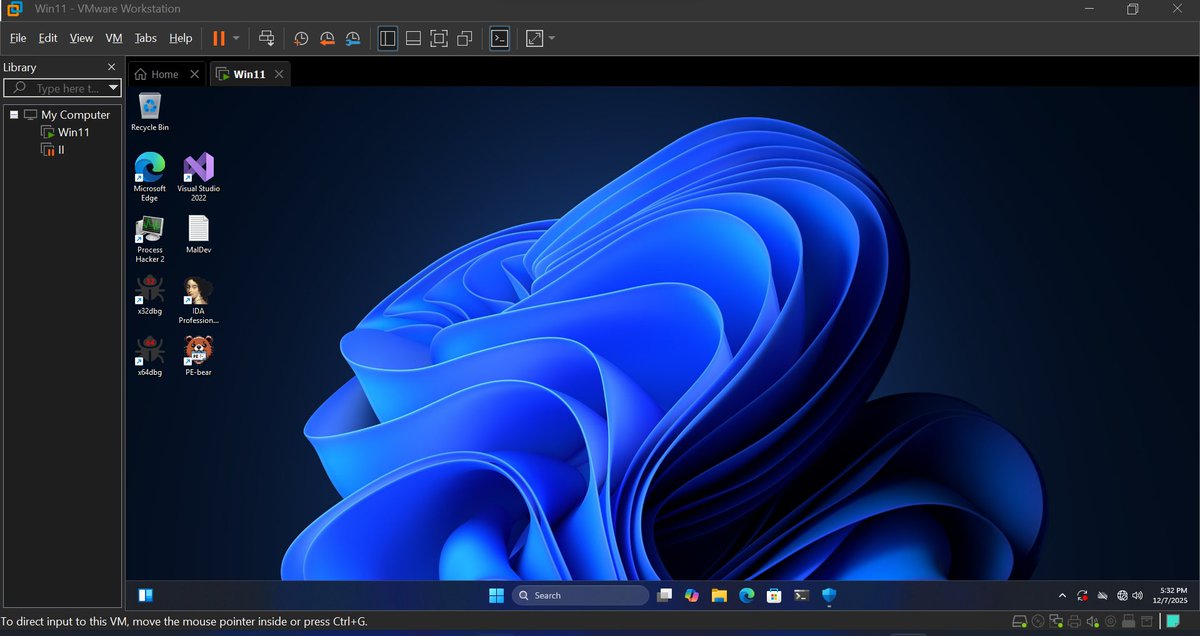Click the sync status tray icon

click(x=1082, y=595)
